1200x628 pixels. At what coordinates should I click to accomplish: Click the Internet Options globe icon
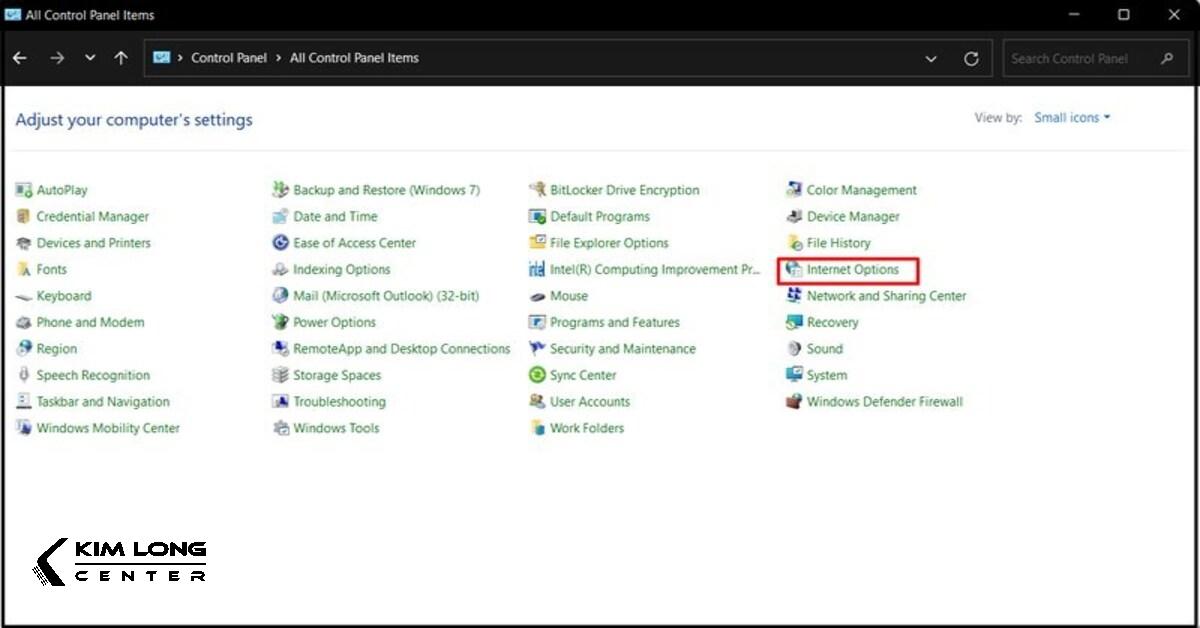point(794,270)
